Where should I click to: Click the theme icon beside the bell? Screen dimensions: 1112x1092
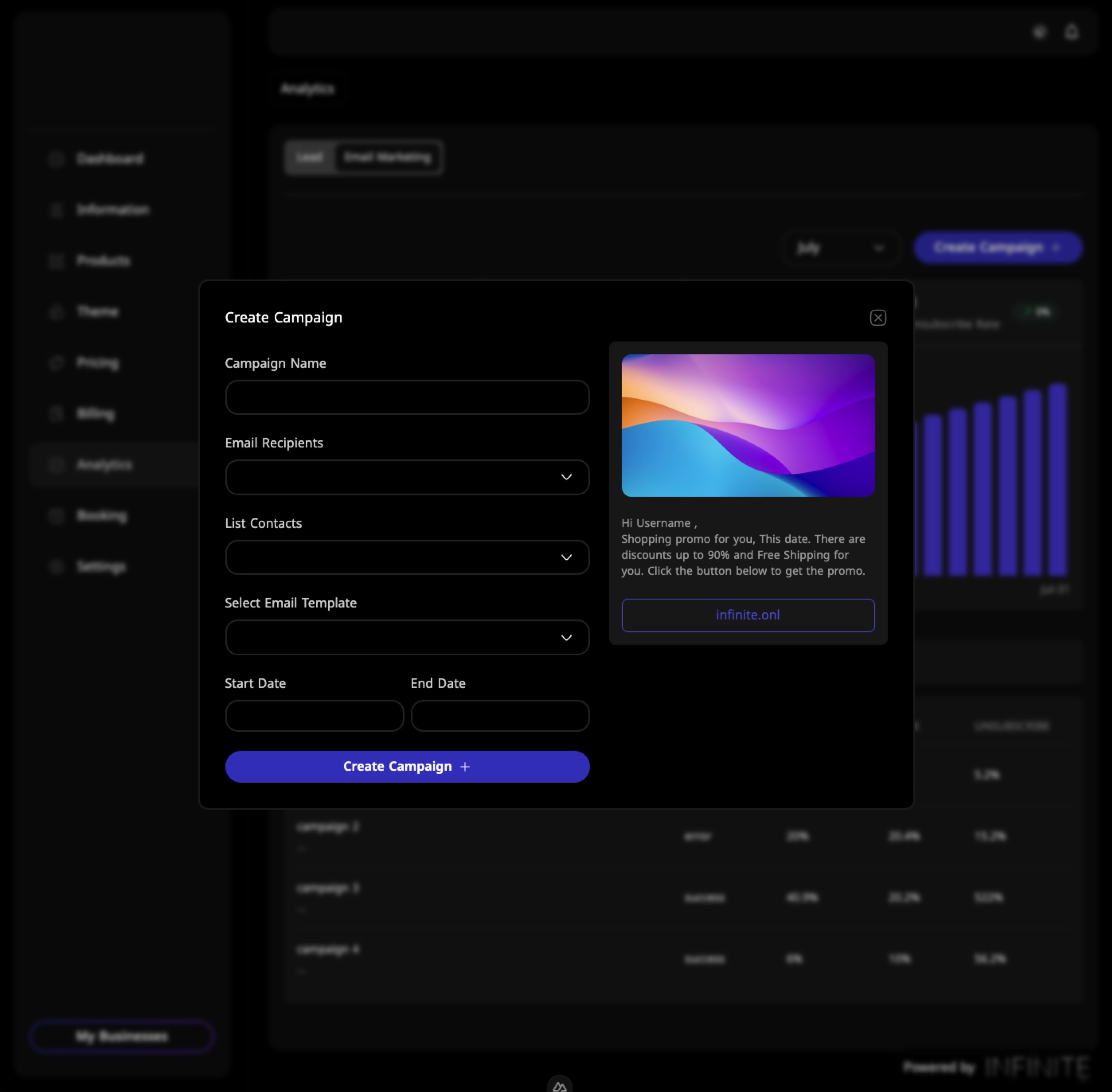(x=1039, y=32)
